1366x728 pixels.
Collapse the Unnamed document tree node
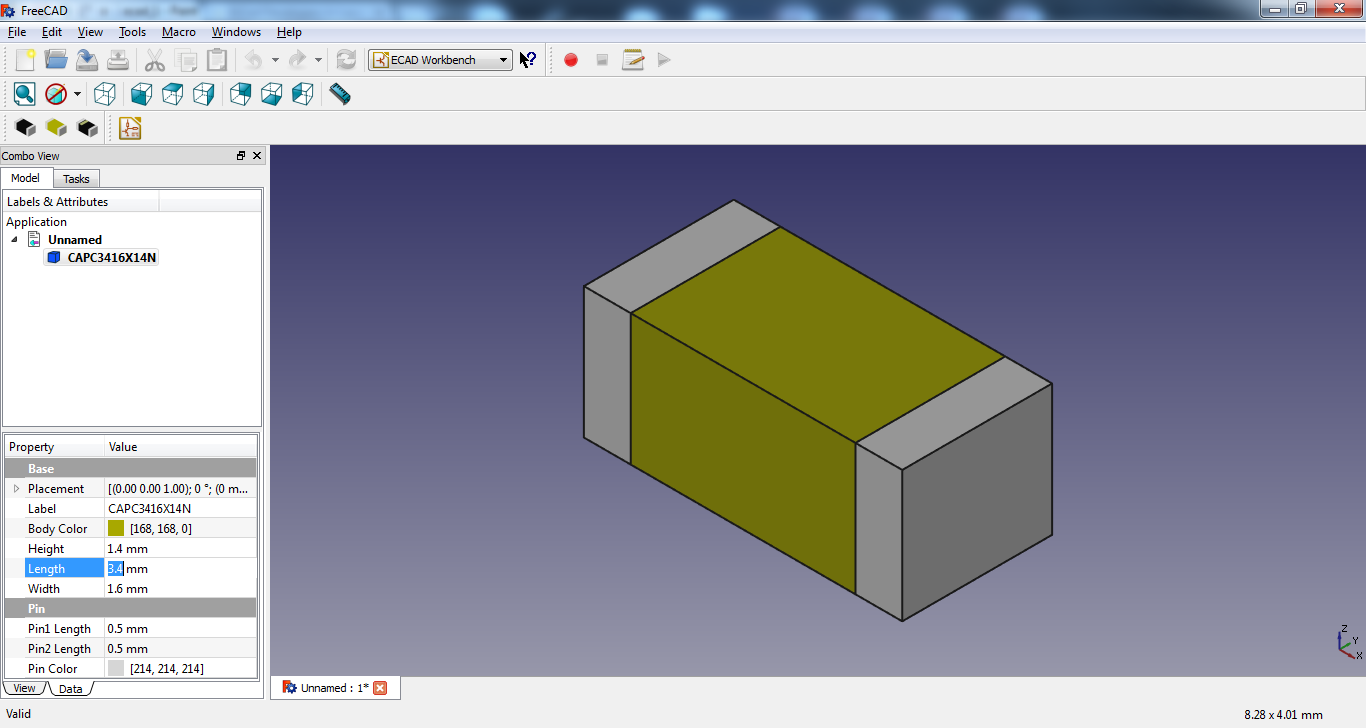point(14,240)
